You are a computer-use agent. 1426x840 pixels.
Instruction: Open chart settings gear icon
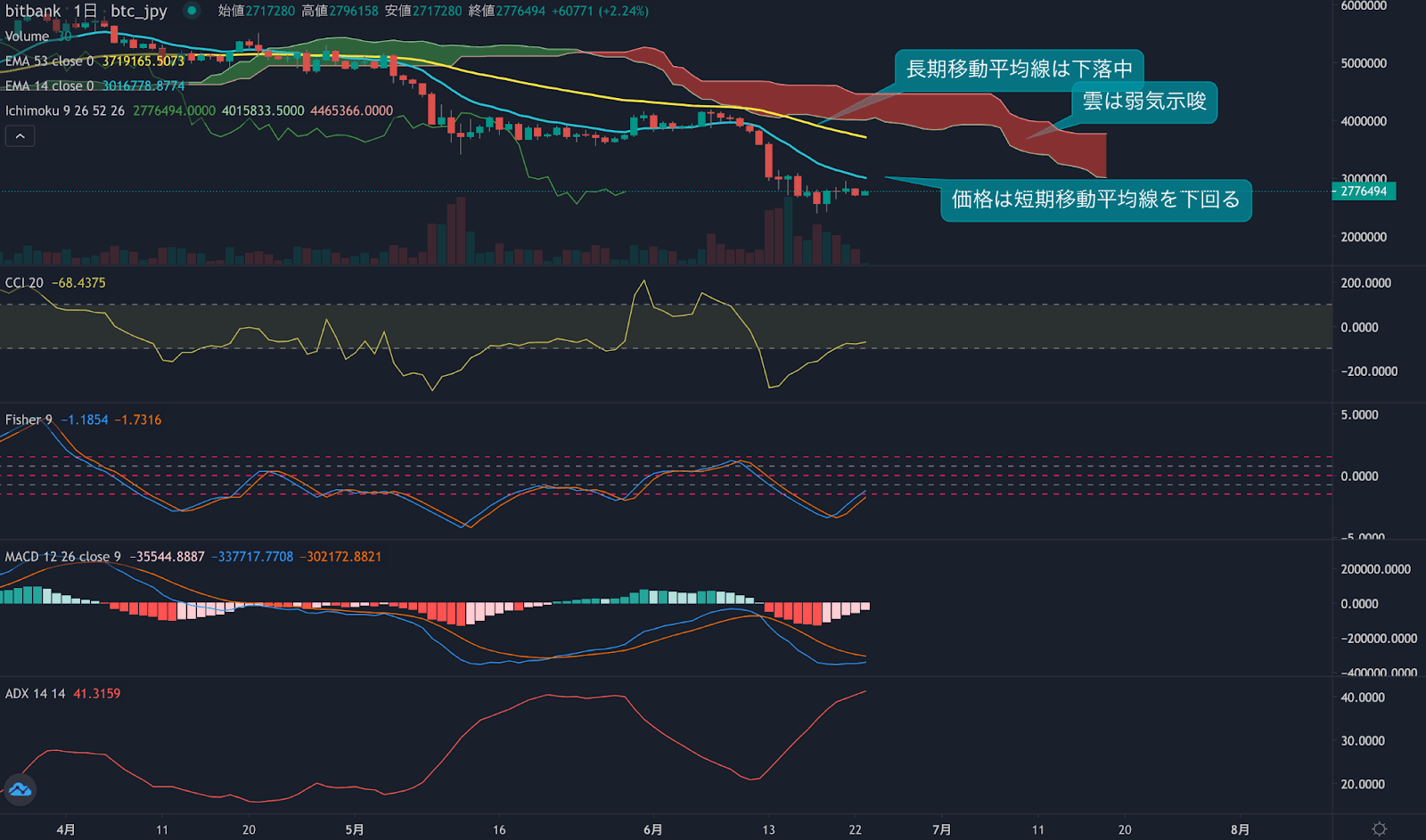pos(1379,829)
